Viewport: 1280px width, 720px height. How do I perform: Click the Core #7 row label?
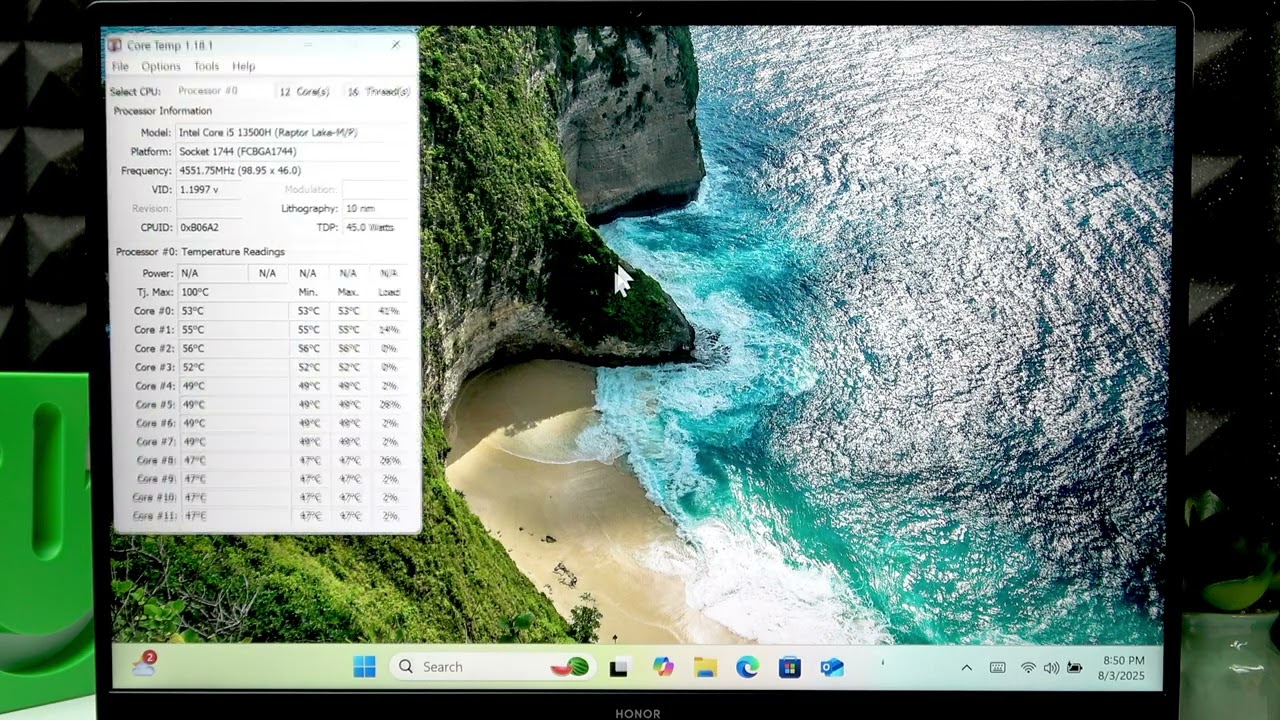click(x=155, y=441)
